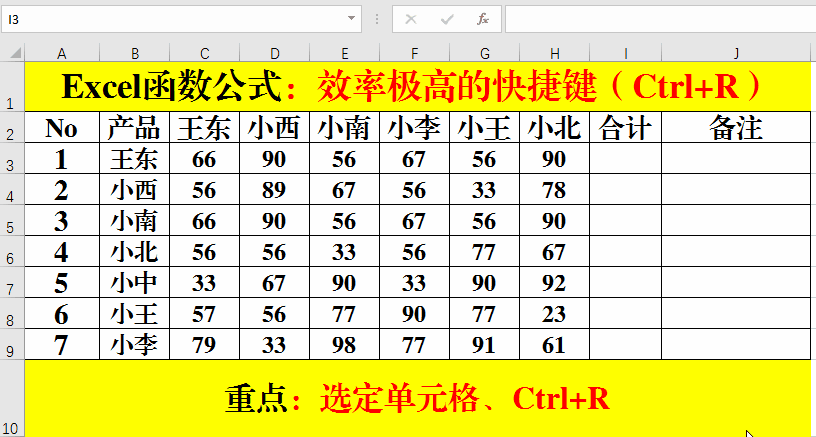Click the Enter checkmark formula bar icon
The image size is (816, 437).
[447, 20]
